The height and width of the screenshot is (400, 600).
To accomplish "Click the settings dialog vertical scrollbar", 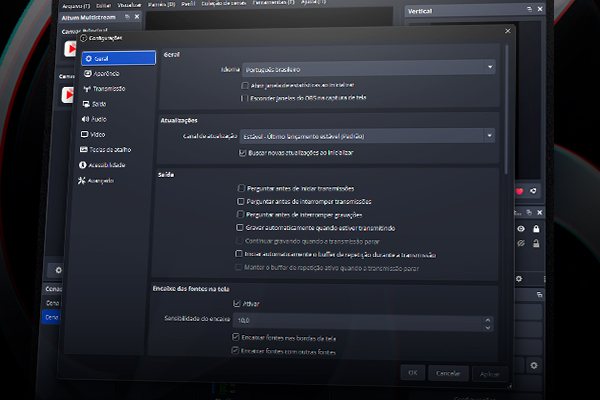I will pyautogui.click(x=507, y=109).
